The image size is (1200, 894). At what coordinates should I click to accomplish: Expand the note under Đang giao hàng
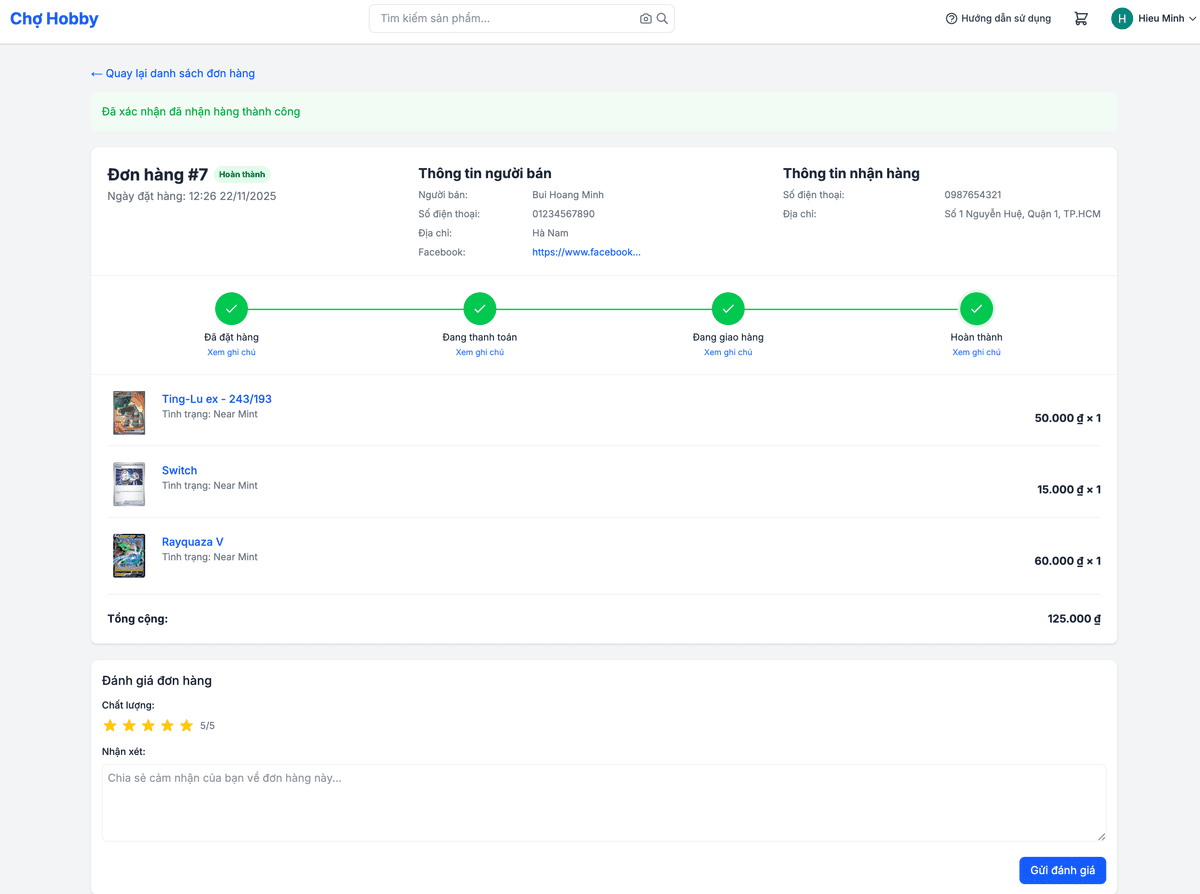pyautogui.click(x=728, y=353)
